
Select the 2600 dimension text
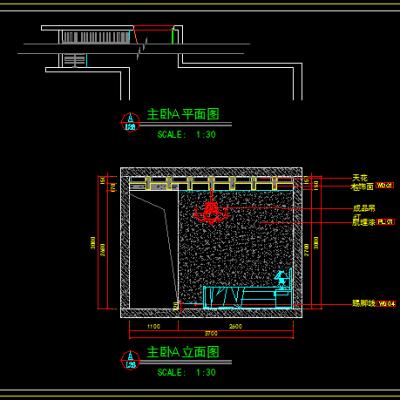pos(235,327)
